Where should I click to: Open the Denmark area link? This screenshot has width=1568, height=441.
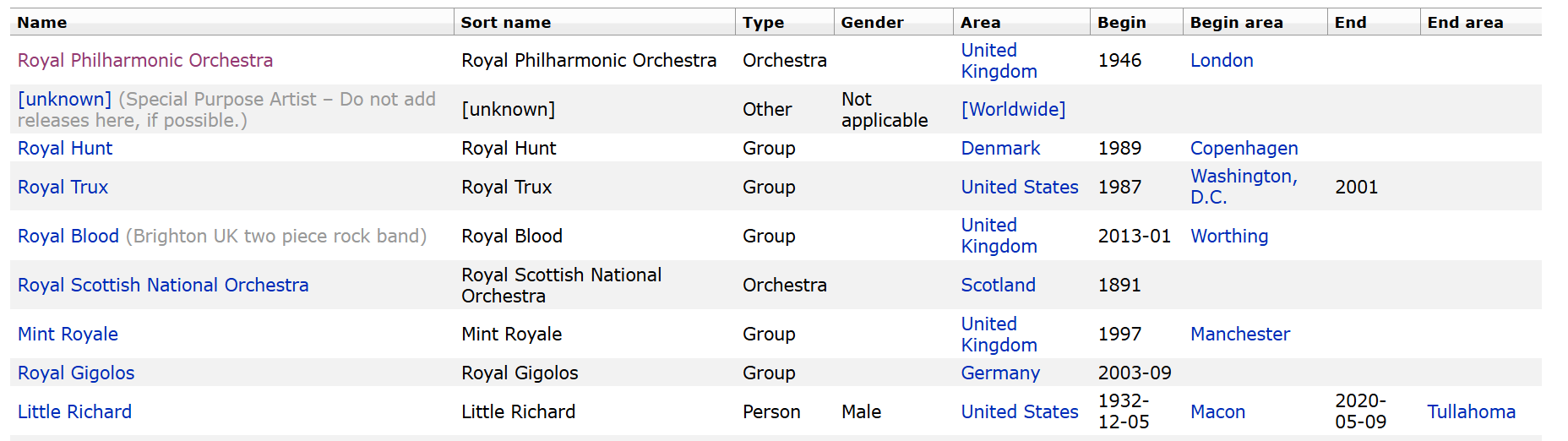coord(1000,149)
